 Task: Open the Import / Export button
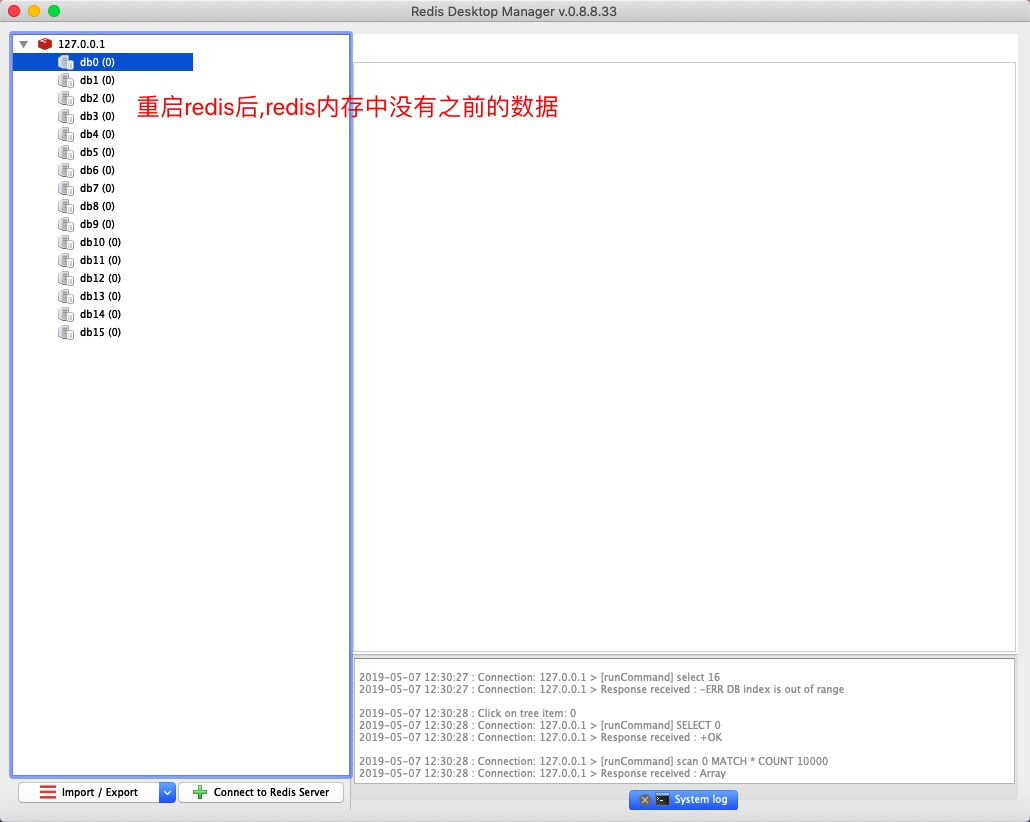[x=89, y=792]
